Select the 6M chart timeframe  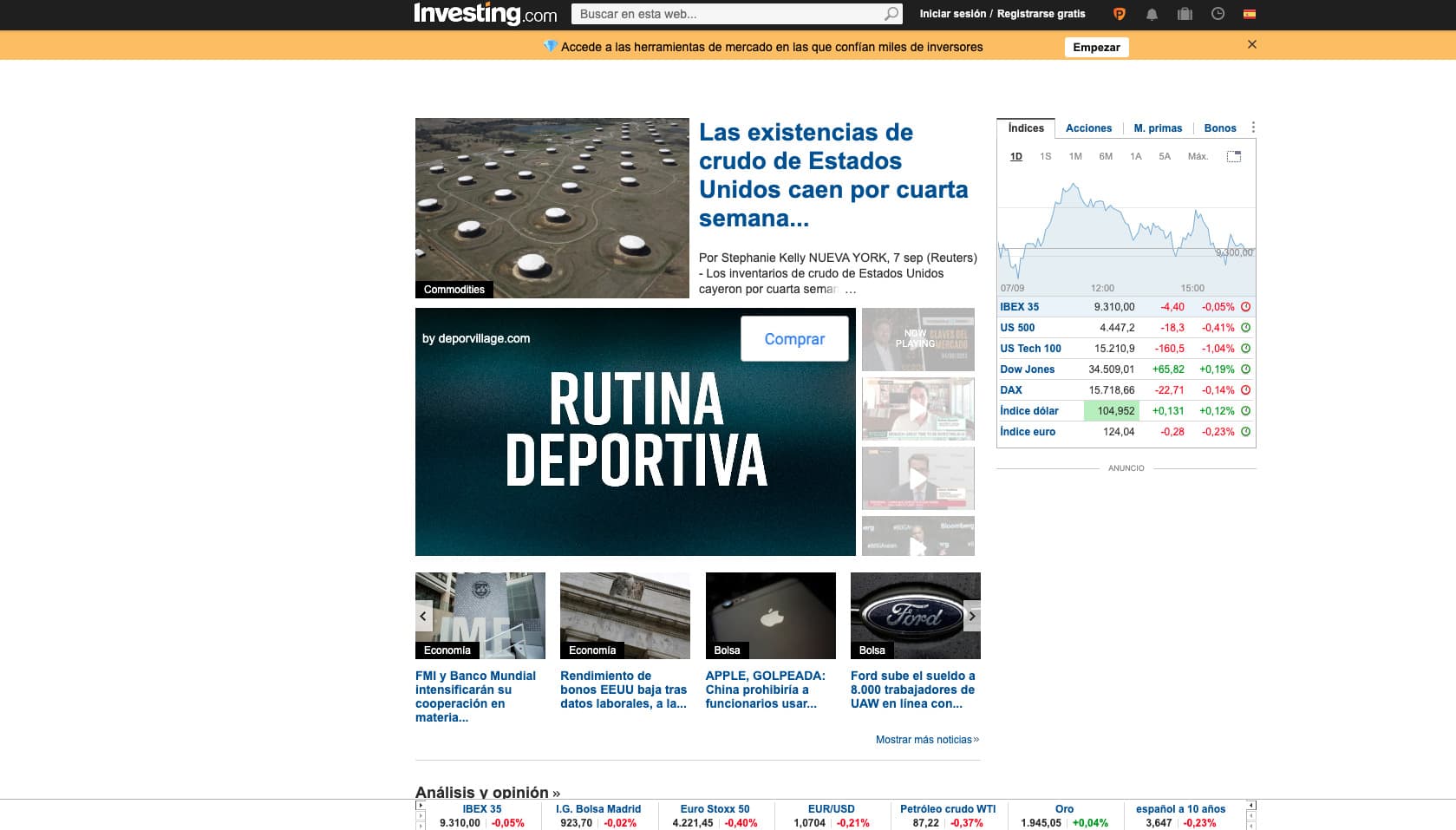[1106, 157]
